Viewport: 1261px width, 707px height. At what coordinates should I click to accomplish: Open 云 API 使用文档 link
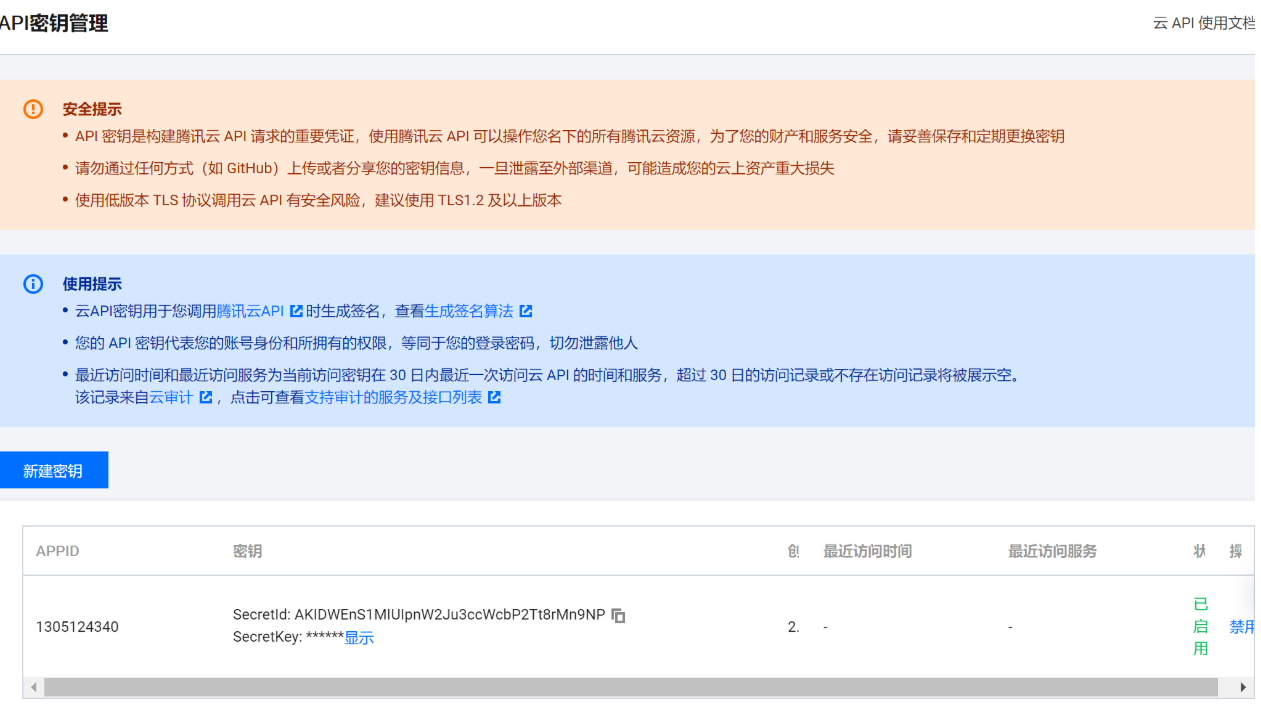[x=1204, y=23]
